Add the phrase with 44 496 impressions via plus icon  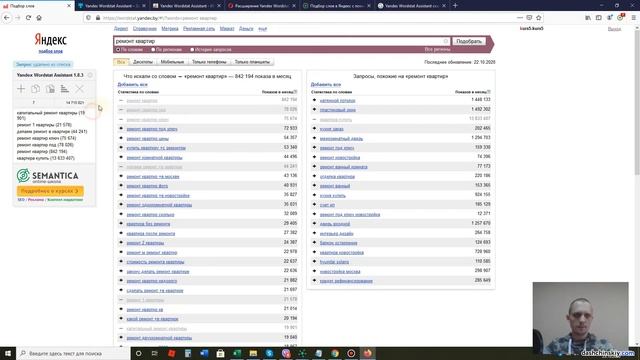[x=121, y=157]
